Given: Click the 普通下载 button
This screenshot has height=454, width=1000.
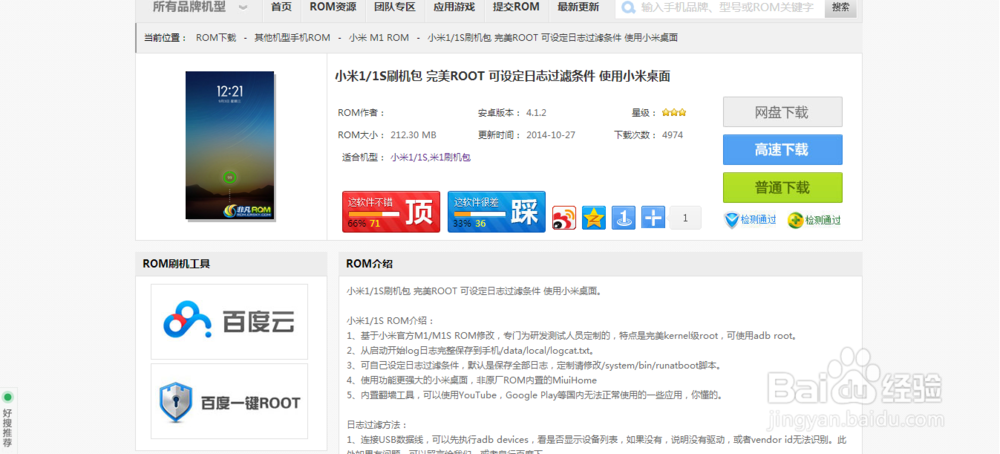Looking at the screenshot, I should (x=783, y=187).
